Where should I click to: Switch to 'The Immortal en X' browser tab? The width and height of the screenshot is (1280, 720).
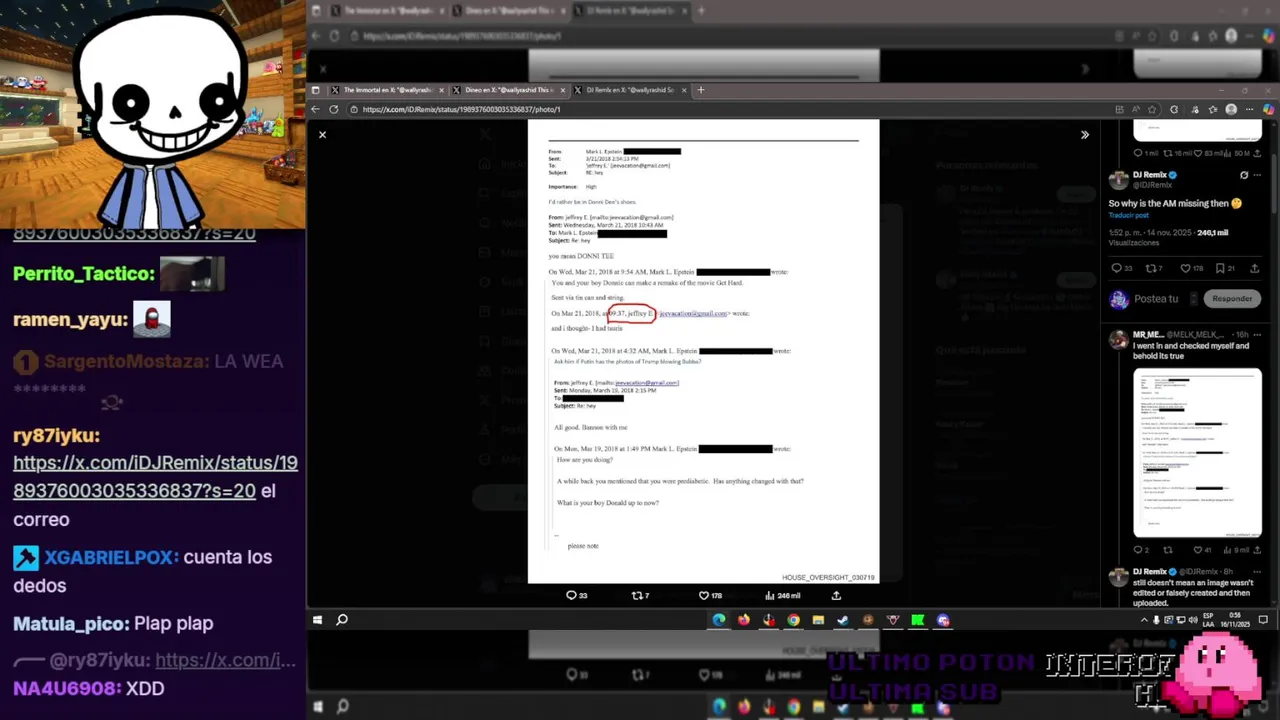click(x=388, y=90)
